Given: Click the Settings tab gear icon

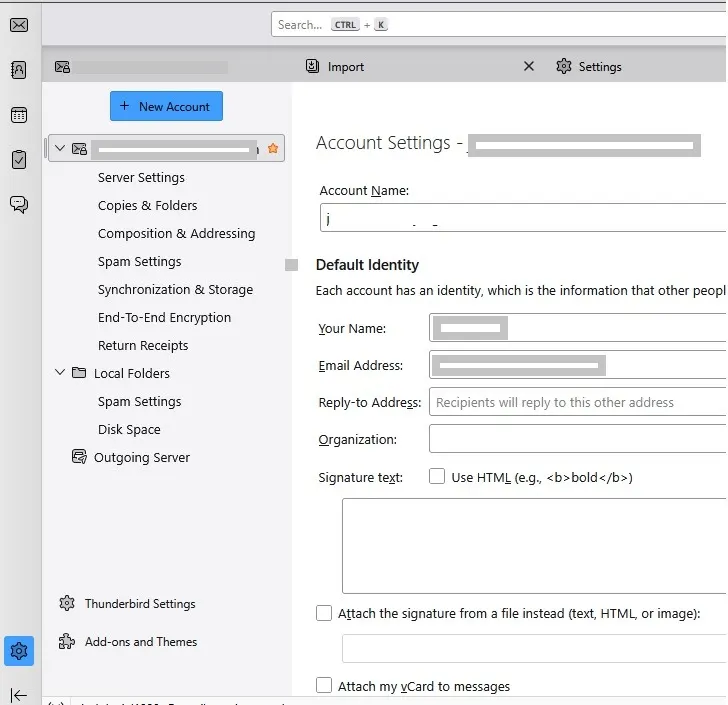Looking at the screenshot, I should [x=563, y=66].
